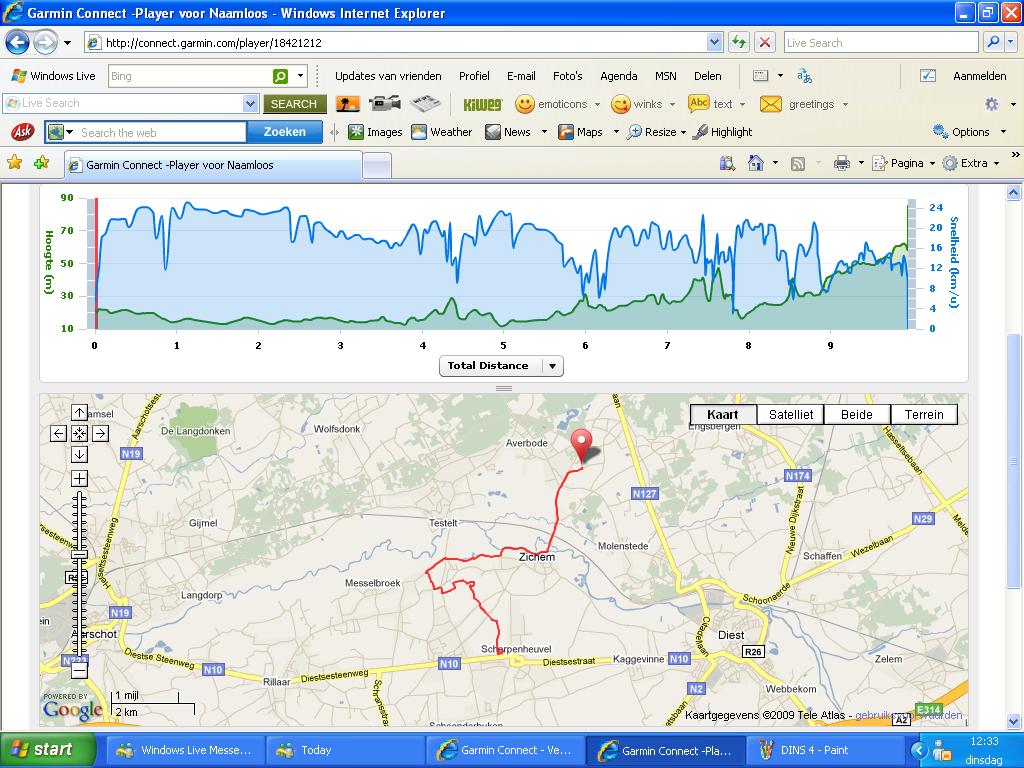Screen dimensions: 1024x768
Task: Click the red location pin on map
Action: [x=581, y=446]
